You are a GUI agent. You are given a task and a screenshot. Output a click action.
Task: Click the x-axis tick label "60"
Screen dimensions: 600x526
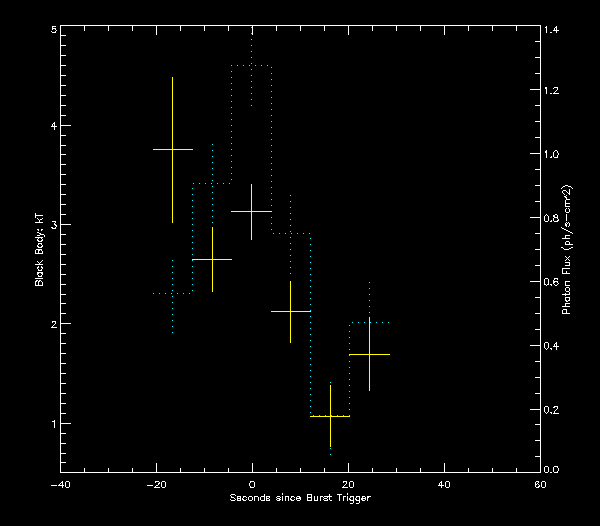tap(540, 484)
